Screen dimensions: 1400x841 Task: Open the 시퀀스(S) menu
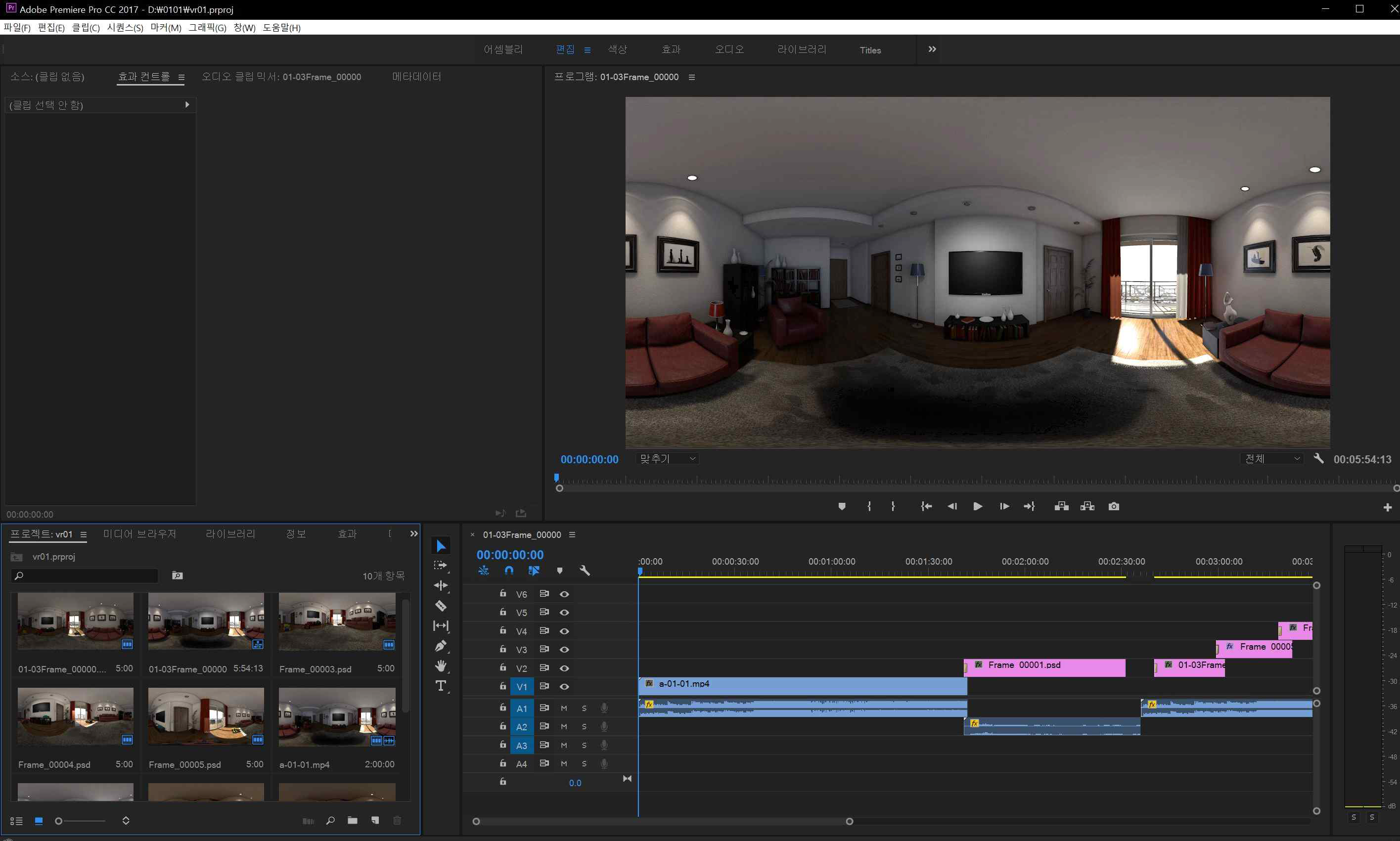coord(125,28)
